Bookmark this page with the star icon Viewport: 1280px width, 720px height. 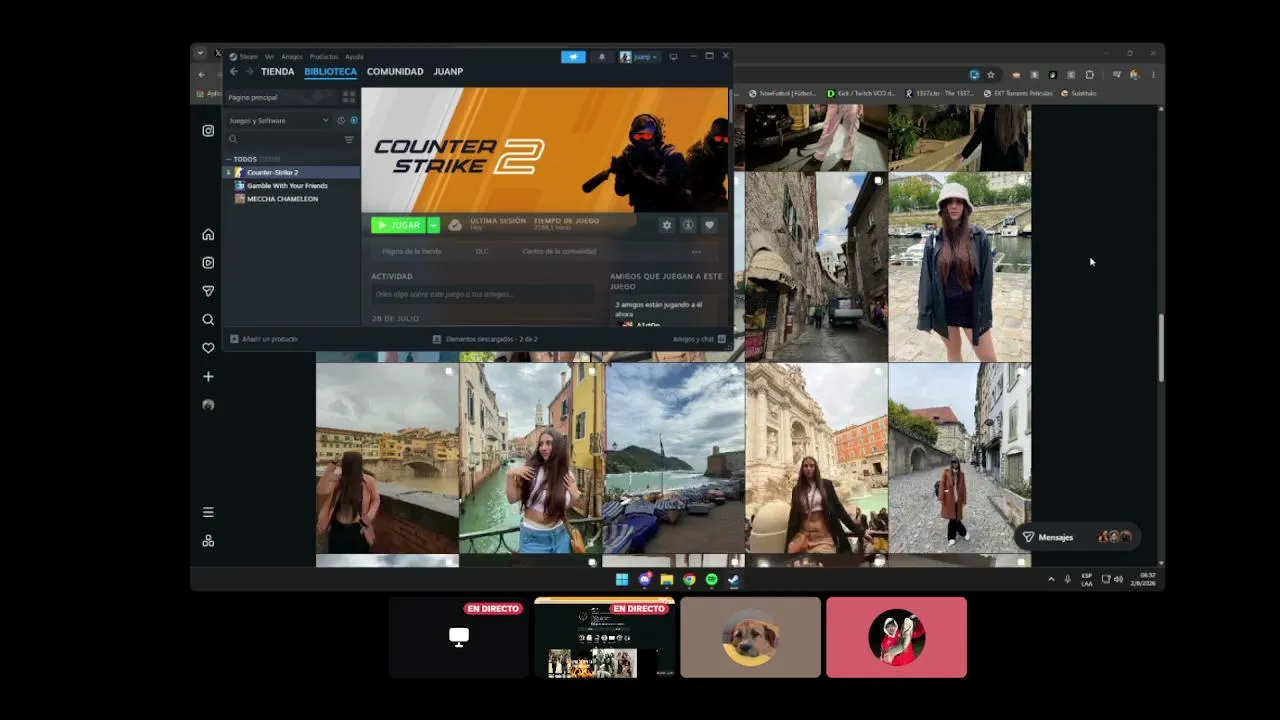[x=991, y=74]
